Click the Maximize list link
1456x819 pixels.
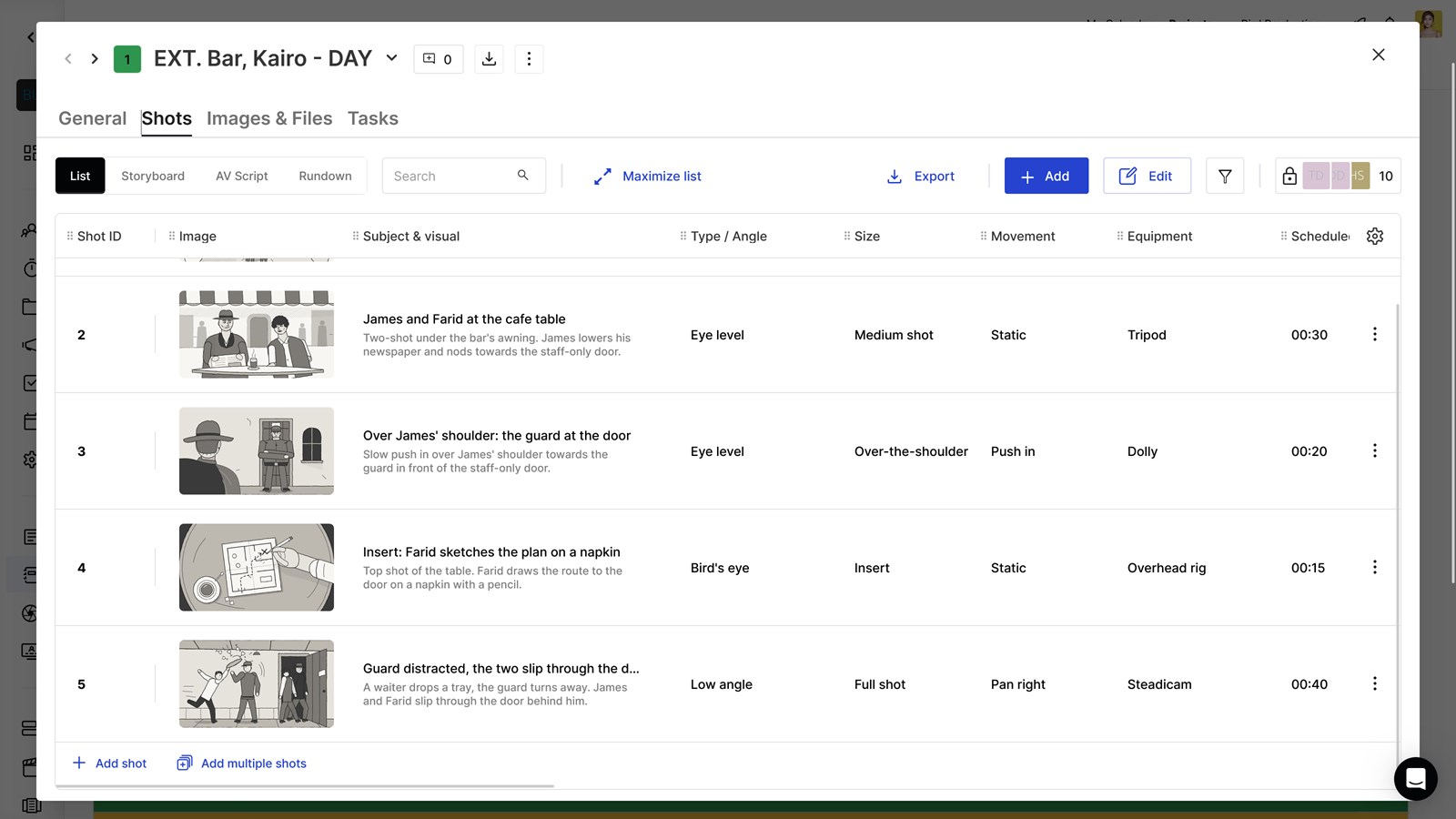tap(647, 177)
